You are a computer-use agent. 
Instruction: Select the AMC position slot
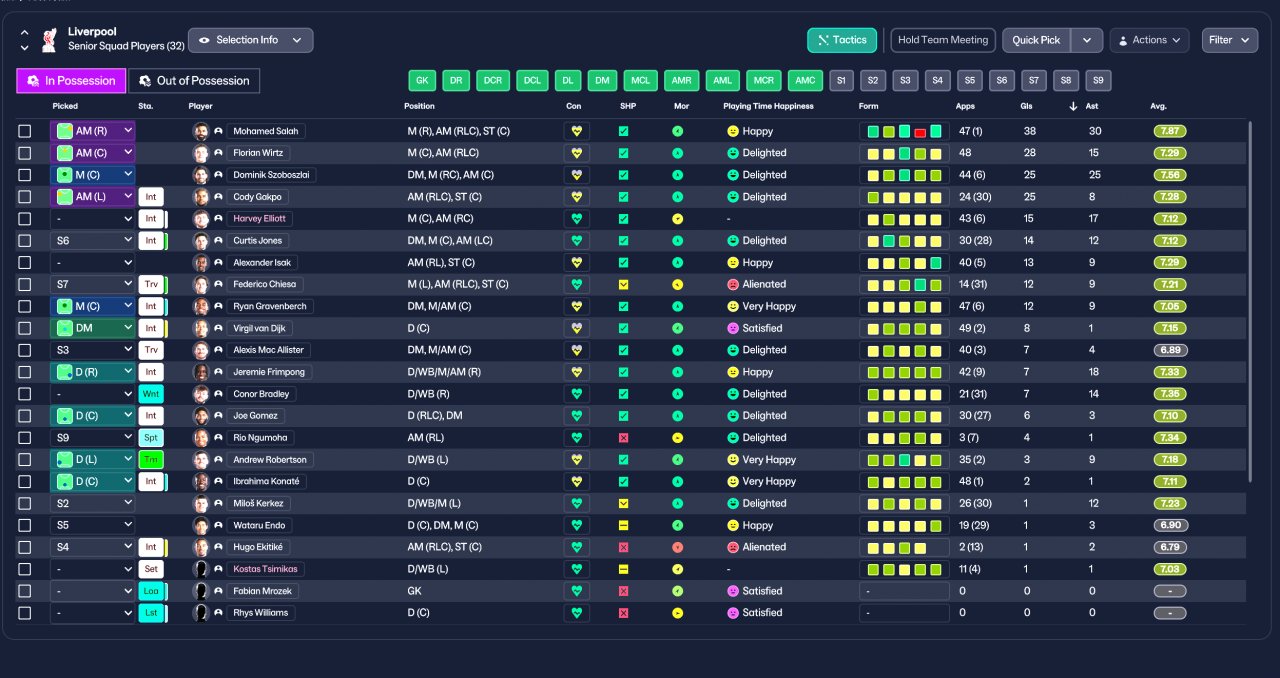click(804, 81)
